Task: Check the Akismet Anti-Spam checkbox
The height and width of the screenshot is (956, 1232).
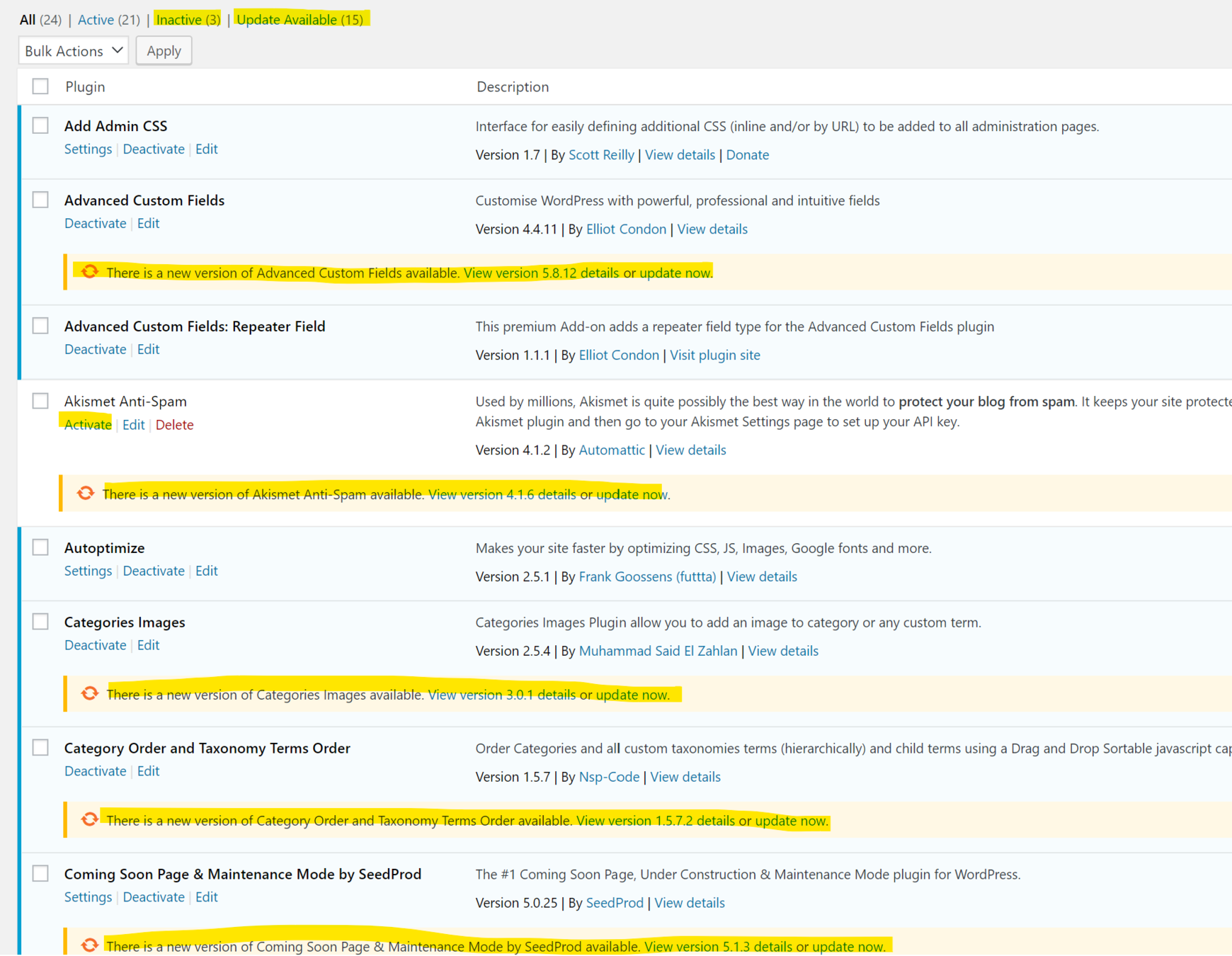Action: click(40, 401)
